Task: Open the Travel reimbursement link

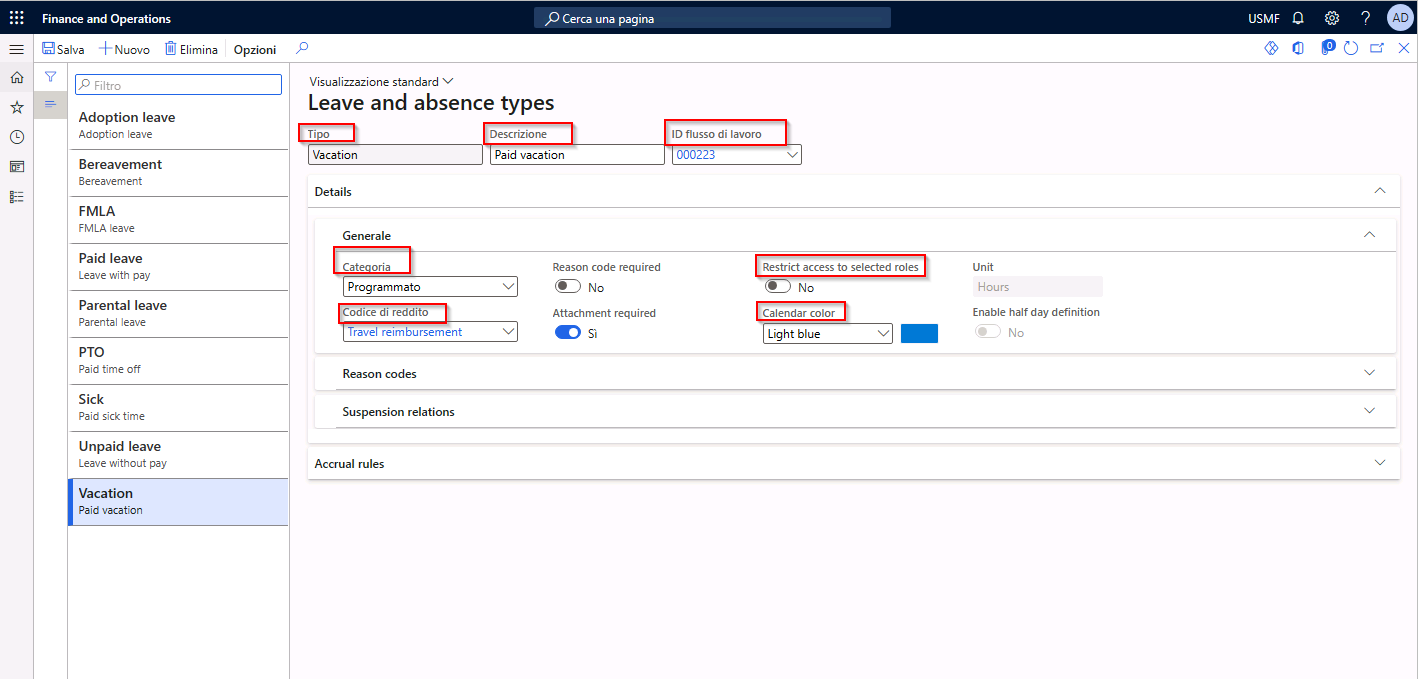Action: (x=405, y=332)
